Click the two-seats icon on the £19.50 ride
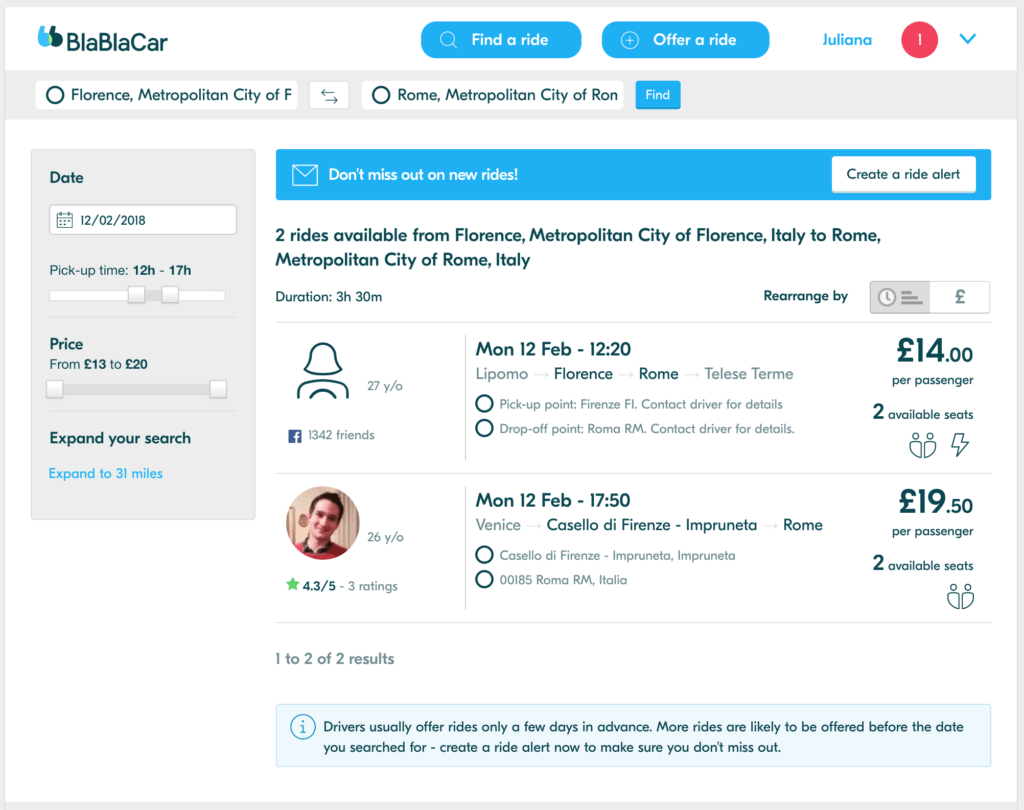1024x810 pixels. tap(960, 596)
